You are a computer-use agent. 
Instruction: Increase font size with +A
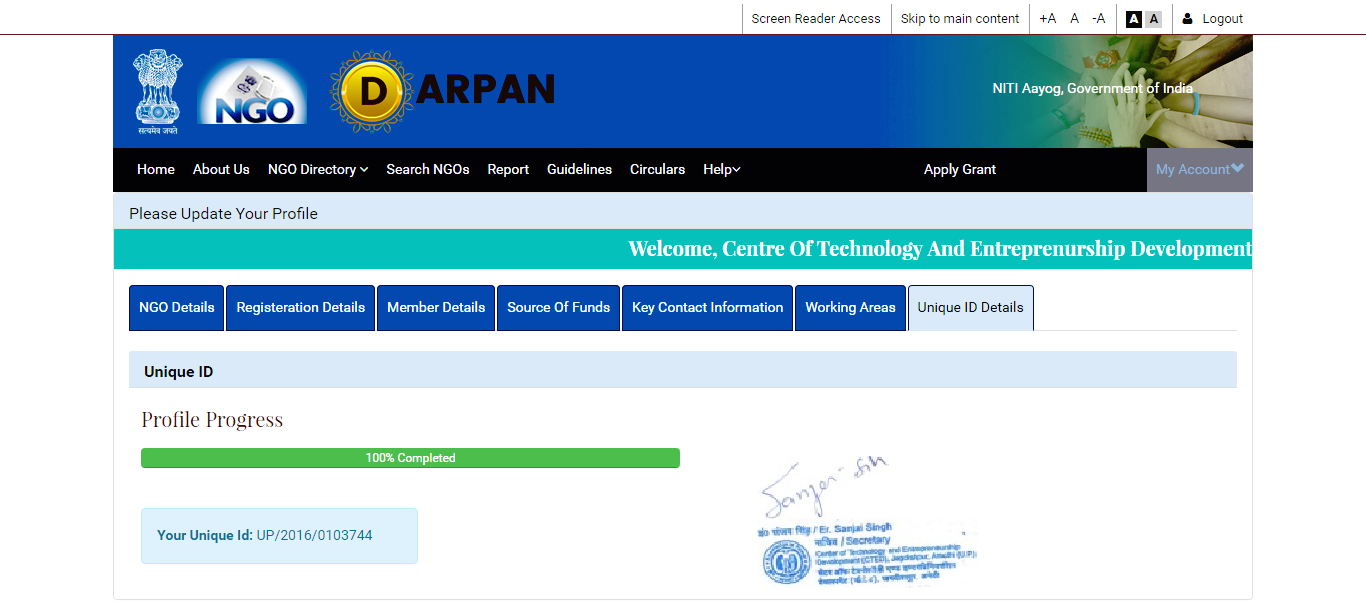tap(1047, 18)
